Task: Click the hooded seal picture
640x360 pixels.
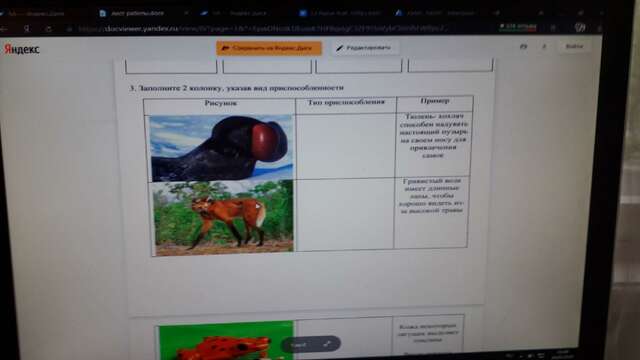Action: (221, 147)
